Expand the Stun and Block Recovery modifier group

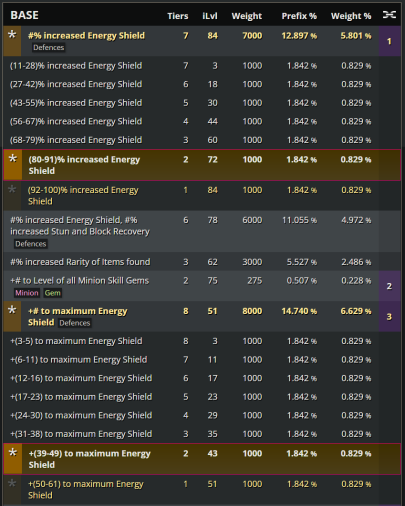coord(191,231)
